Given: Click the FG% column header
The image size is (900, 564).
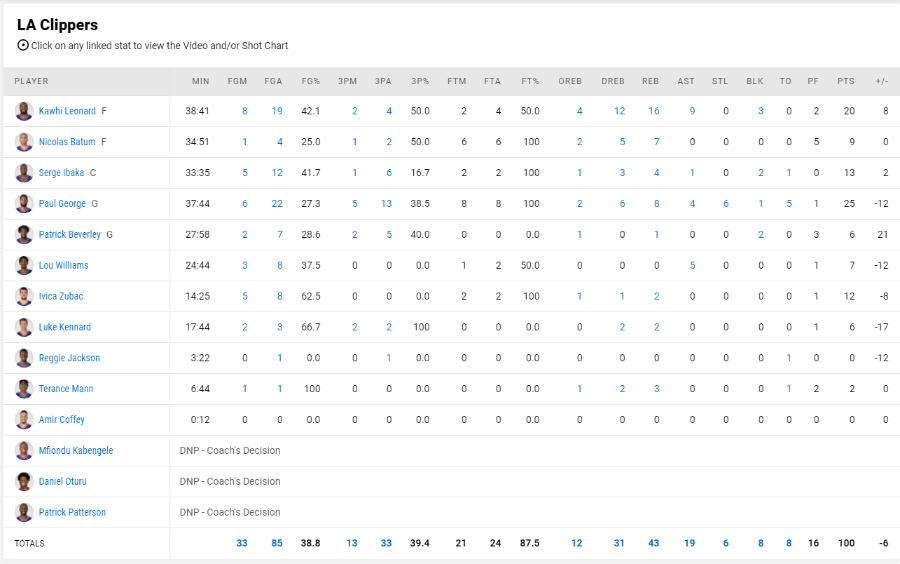Looking at the screenshot, I should (311, 81).
